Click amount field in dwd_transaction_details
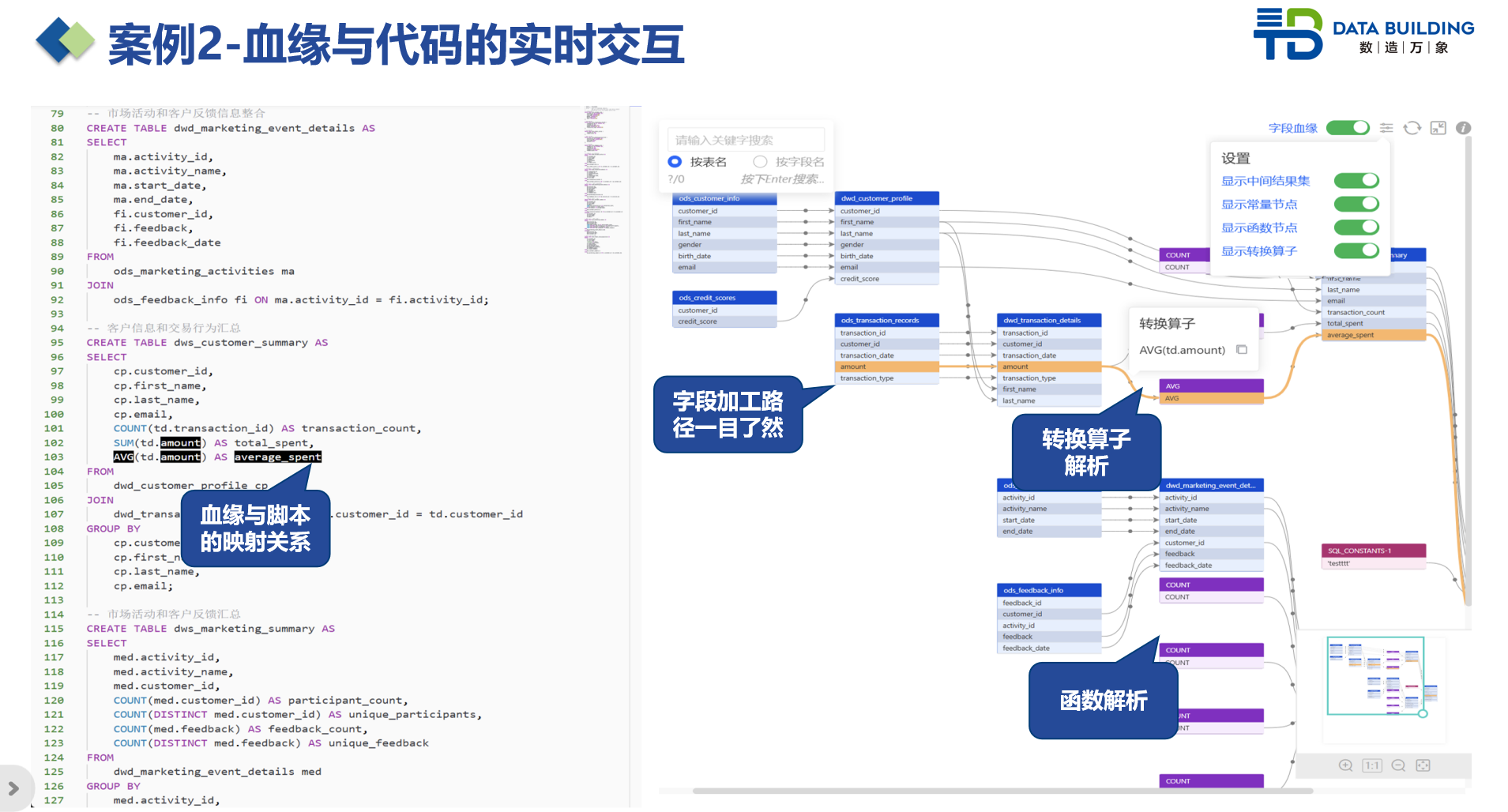Image resolution: width=1508 pixels, height=812 pixels. [x=1049, y=367]
